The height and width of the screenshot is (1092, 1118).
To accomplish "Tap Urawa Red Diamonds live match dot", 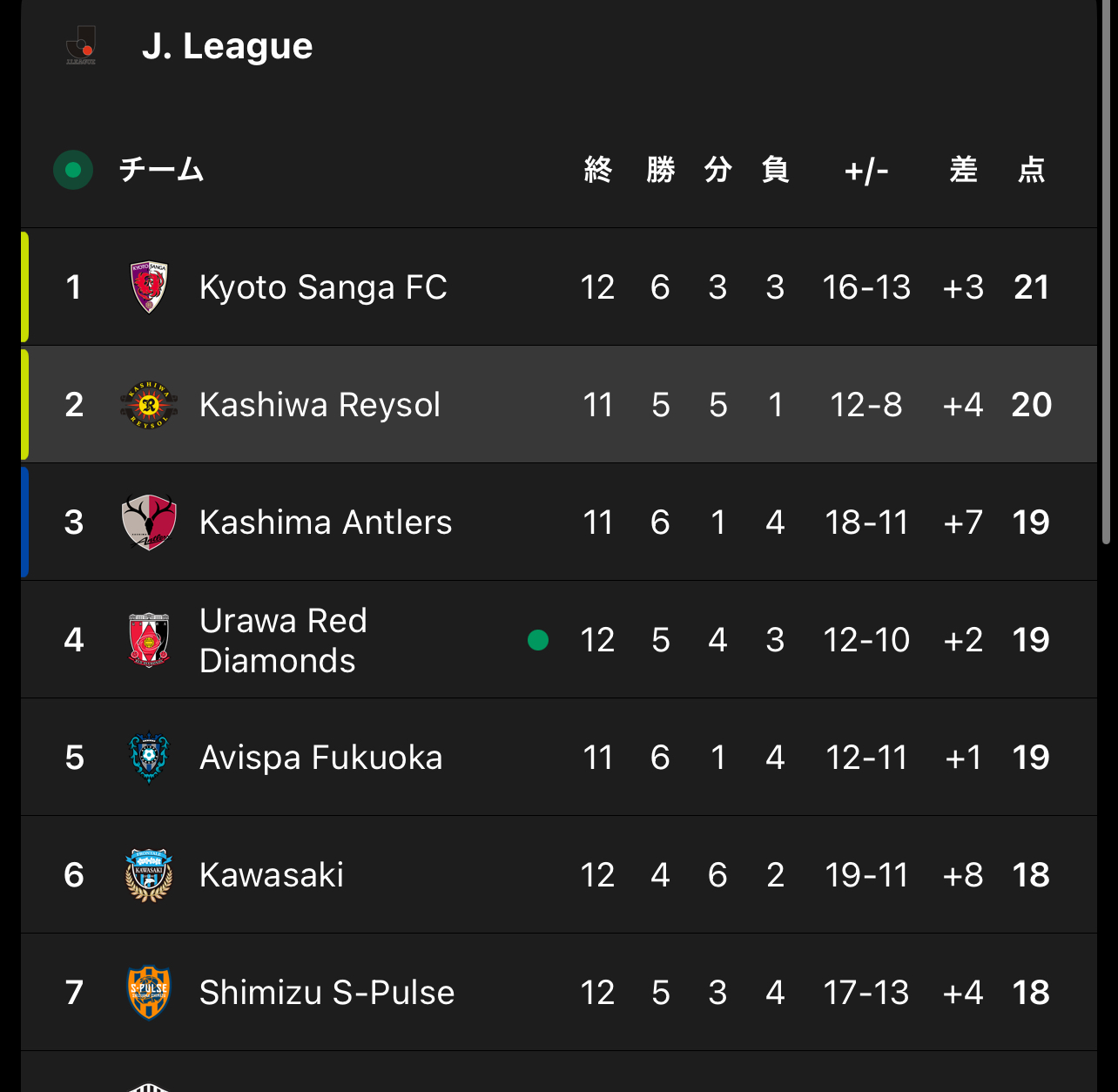I will coord(538,640).
